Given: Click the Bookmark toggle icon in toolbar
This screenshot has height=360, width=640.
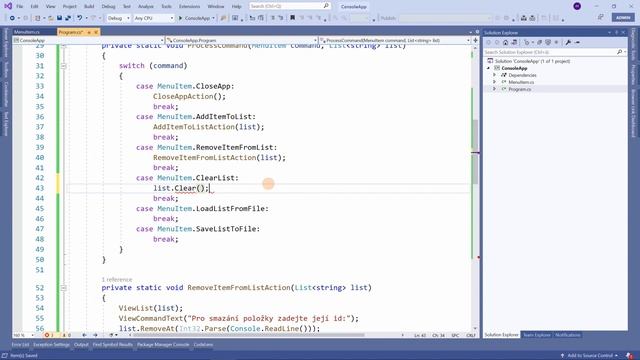Looking at the screenshot, I should pyautogui.click(x=292, y=18).
